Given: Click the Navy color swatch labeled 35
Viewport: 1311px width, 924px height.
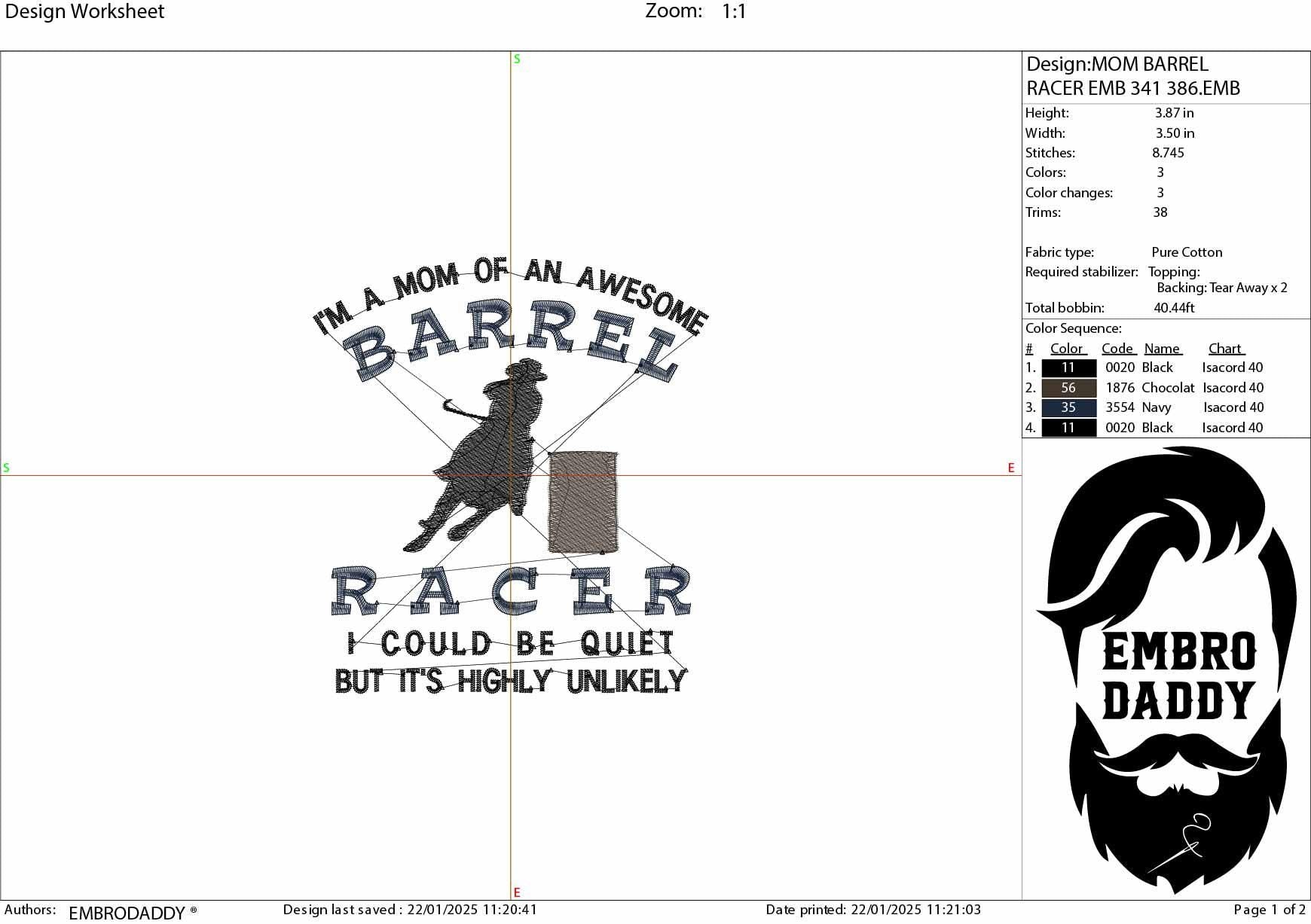Looking at the screenshot, I should (x=1068, y=407).
